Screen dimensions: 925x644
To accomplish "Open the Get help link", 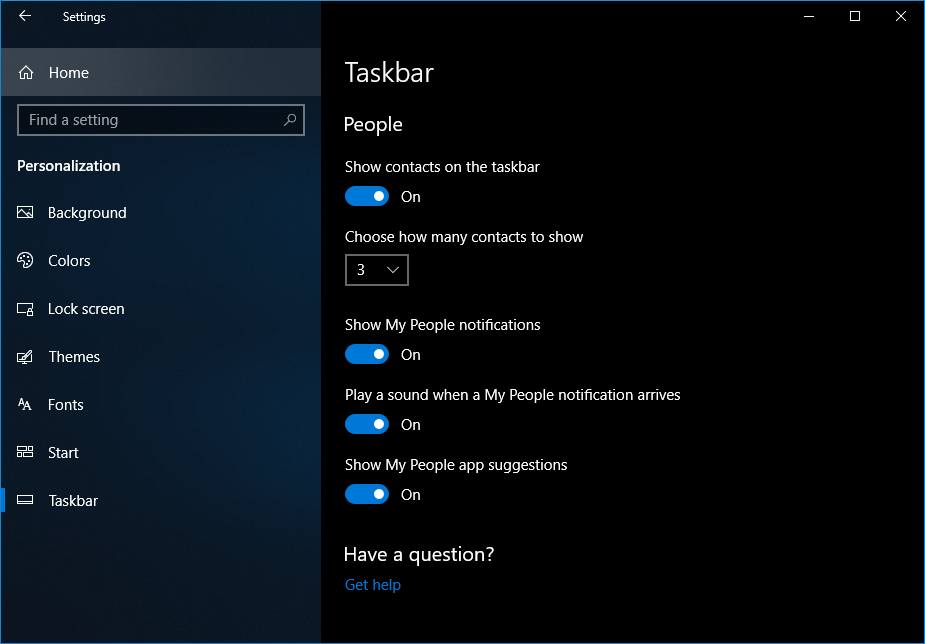I will (x=373, y=585).
